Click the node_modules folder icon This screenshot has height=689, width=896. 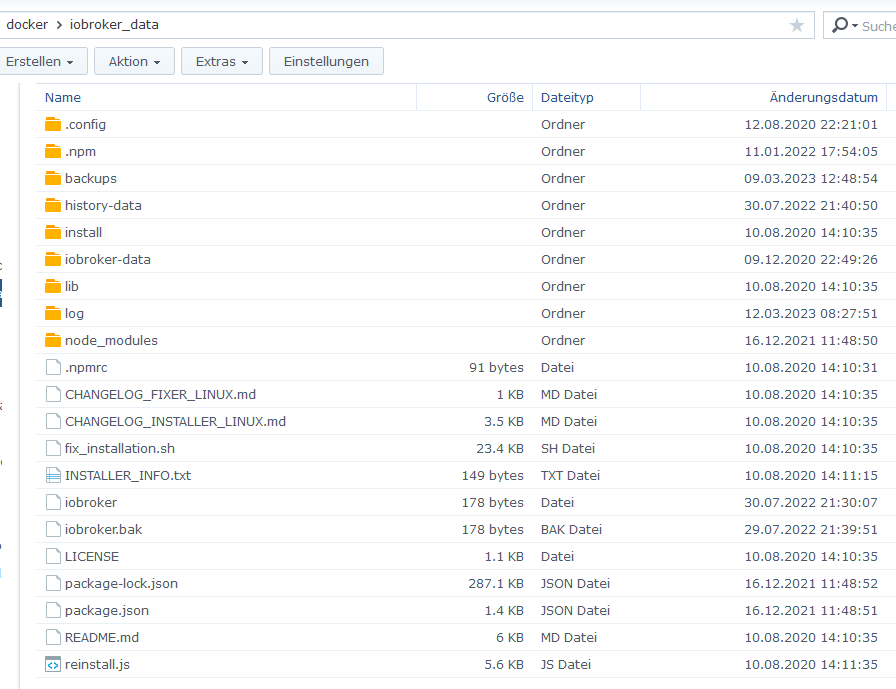(x=53, y=340)
